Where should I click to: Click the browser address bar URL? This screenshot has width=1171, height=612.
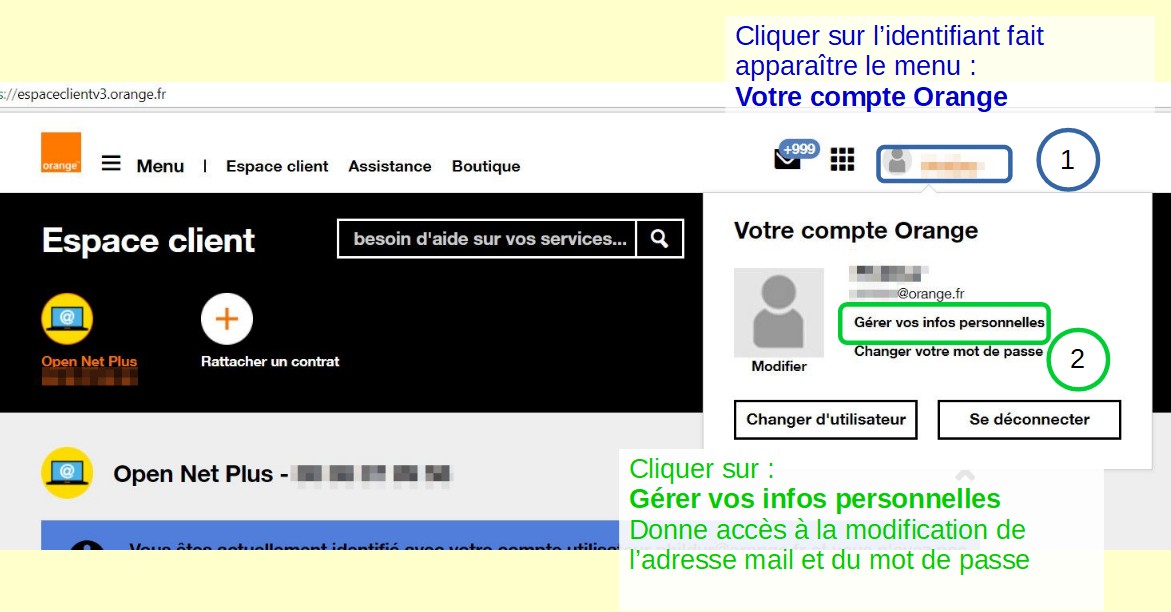84,94
